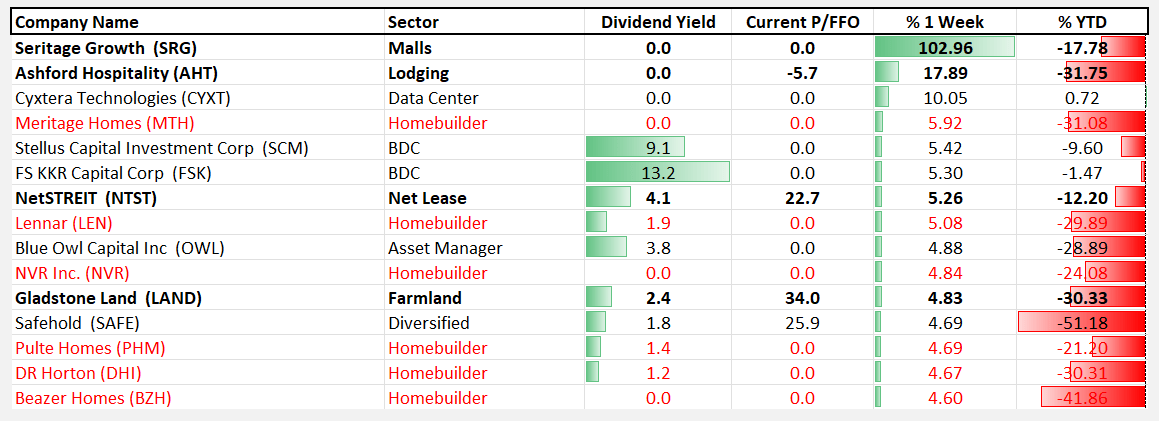Click the Dividend Yield column header
1159x421 pixels.
658,22
